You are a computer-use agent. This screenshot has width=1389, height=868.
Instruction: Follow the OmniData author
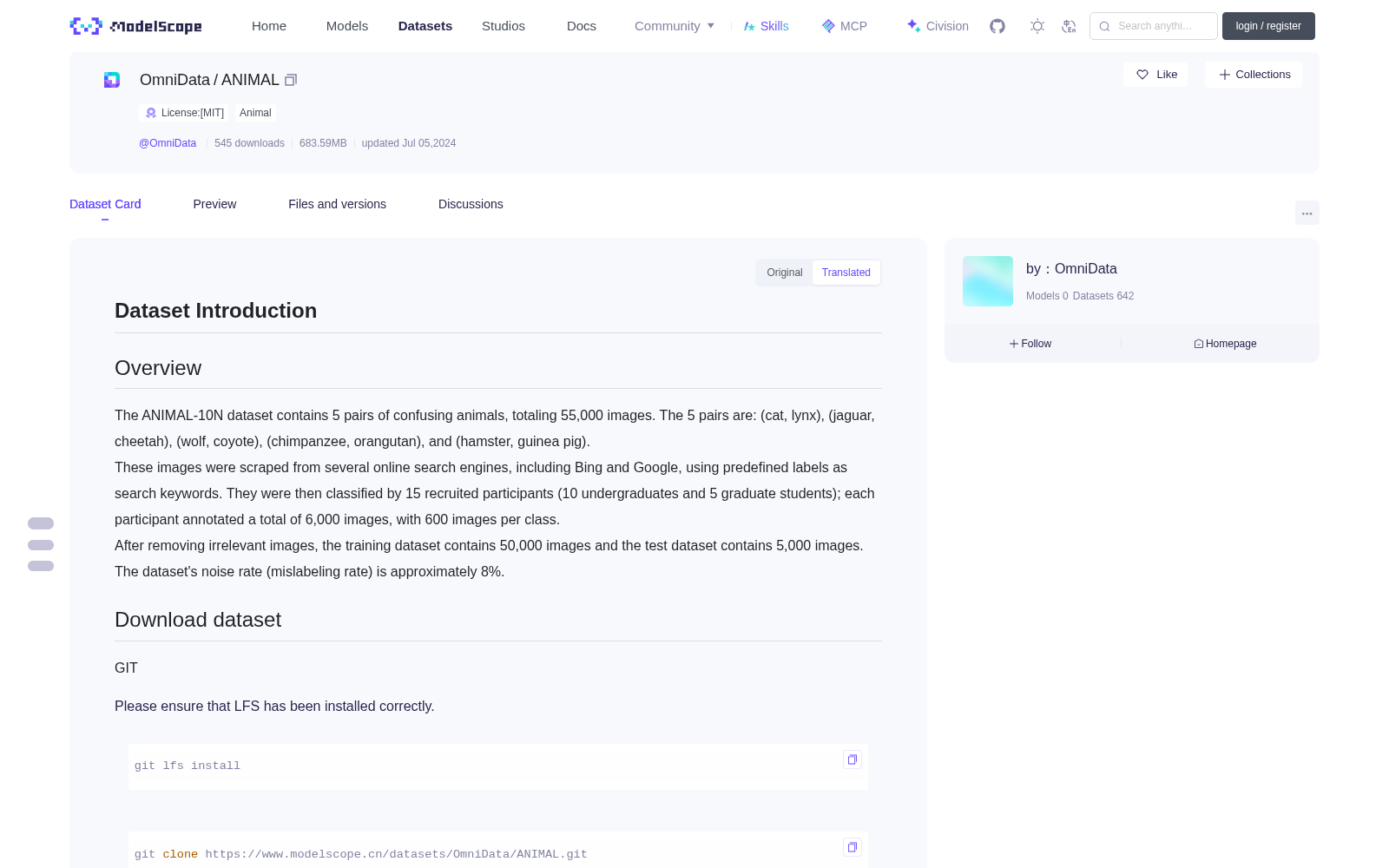click(x=1030, y=344)
